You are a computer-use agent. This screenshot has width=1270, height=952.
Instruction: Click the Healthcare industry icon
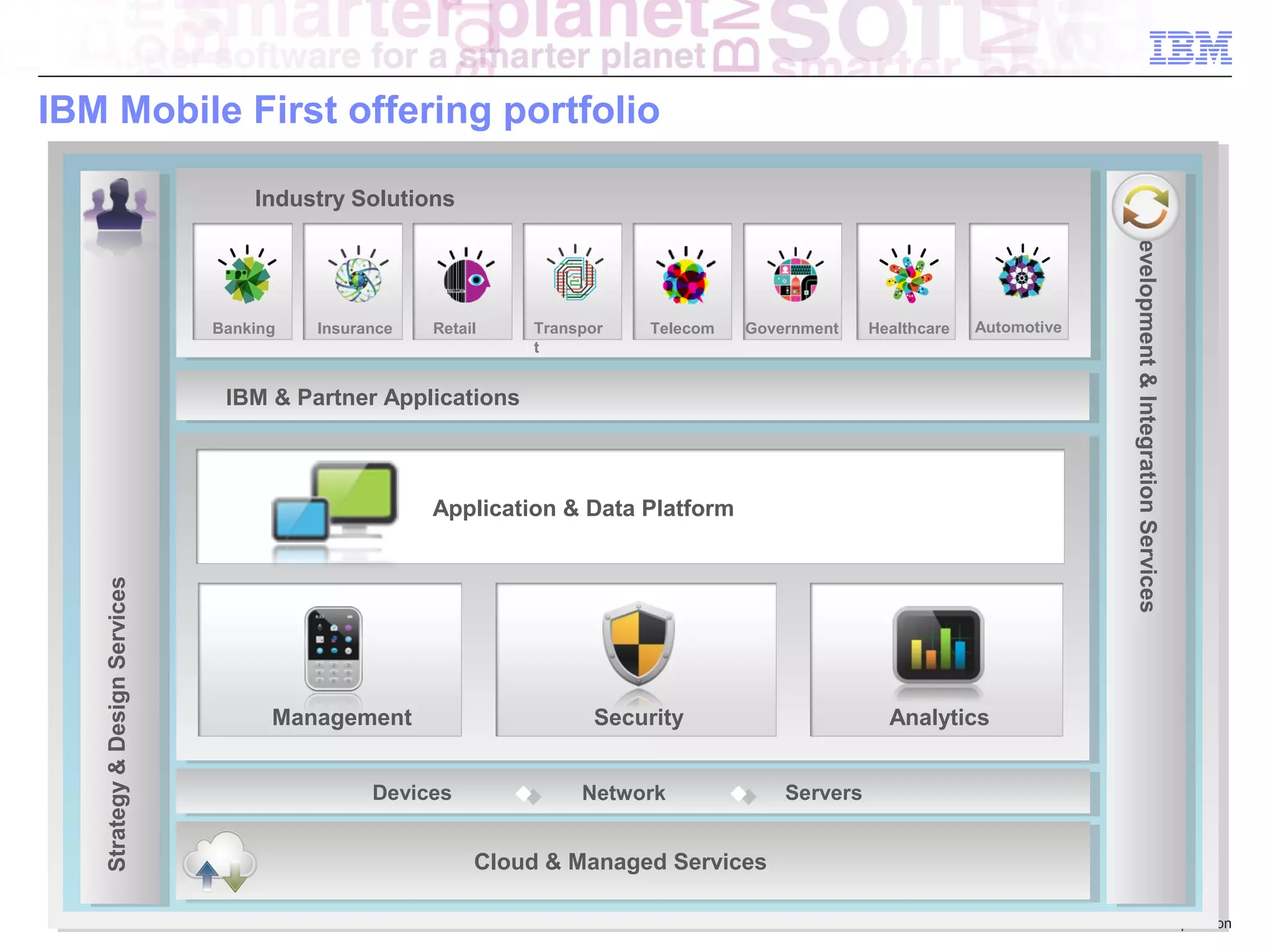pyautogui.click(x=908, y=274)
